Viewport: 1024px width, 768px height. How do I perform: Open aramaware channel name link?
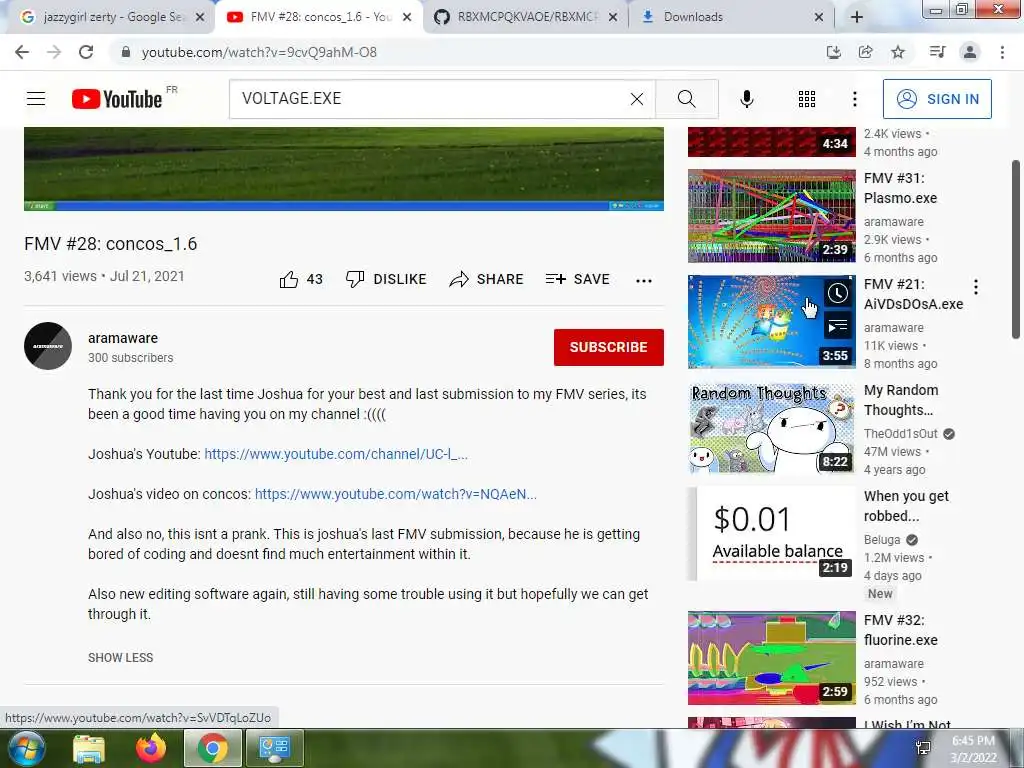(x=123, y=338)
